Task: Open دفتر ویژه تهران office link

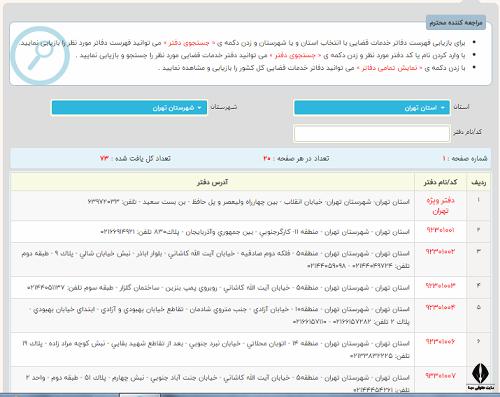Action: 441,206
